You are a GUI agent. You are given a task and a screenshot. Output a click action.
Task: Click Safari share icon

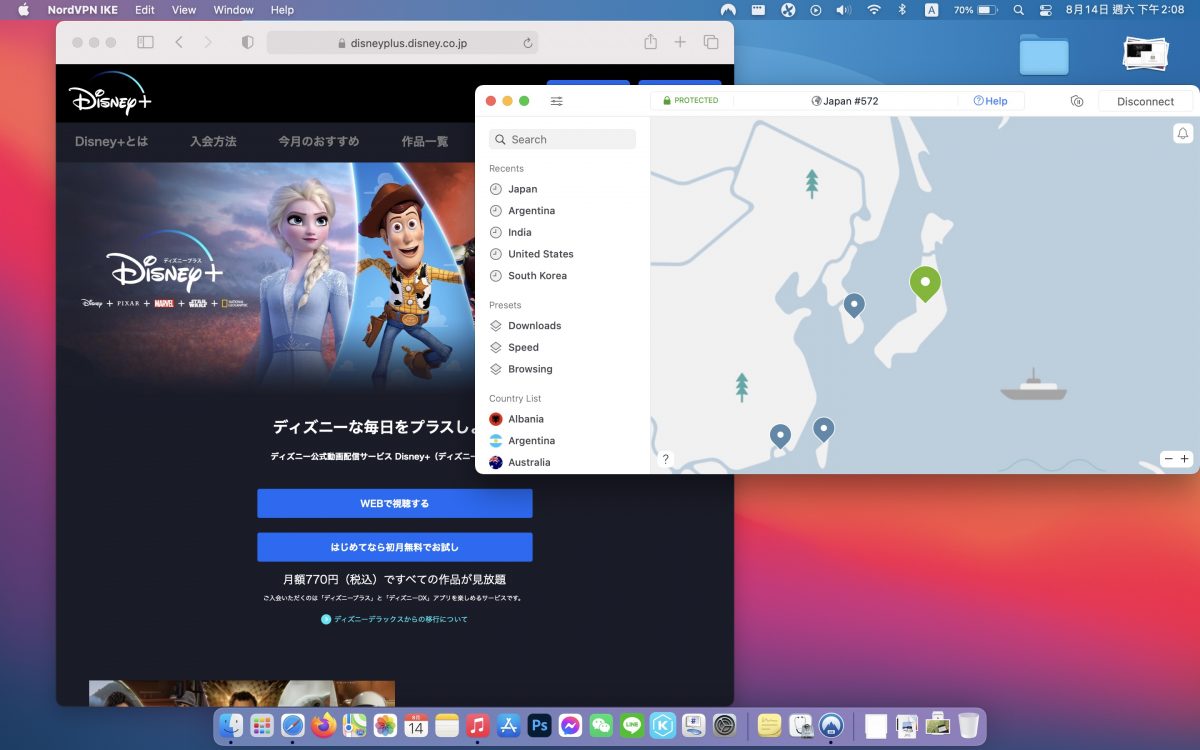[650, 42]
